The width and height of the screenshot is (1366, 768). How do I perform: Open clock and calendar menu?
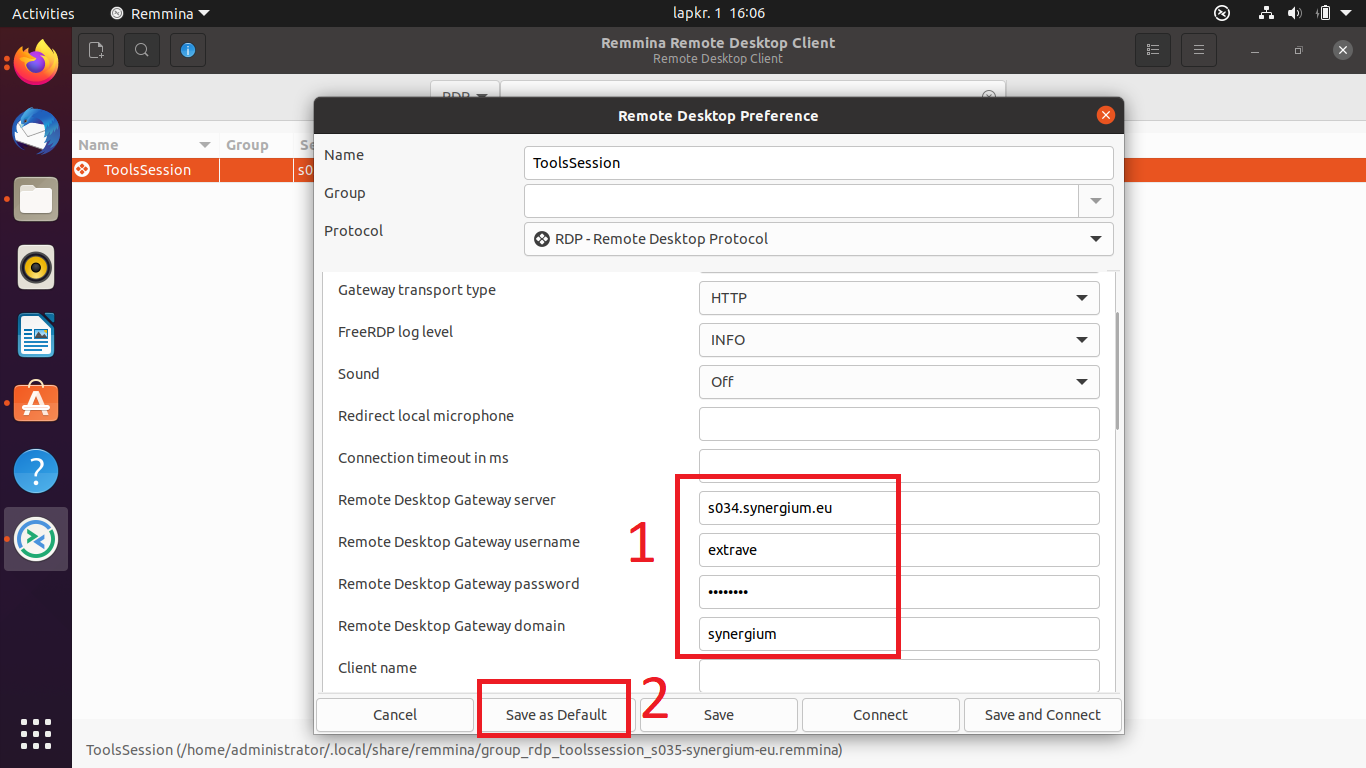[x=719, y=13]
